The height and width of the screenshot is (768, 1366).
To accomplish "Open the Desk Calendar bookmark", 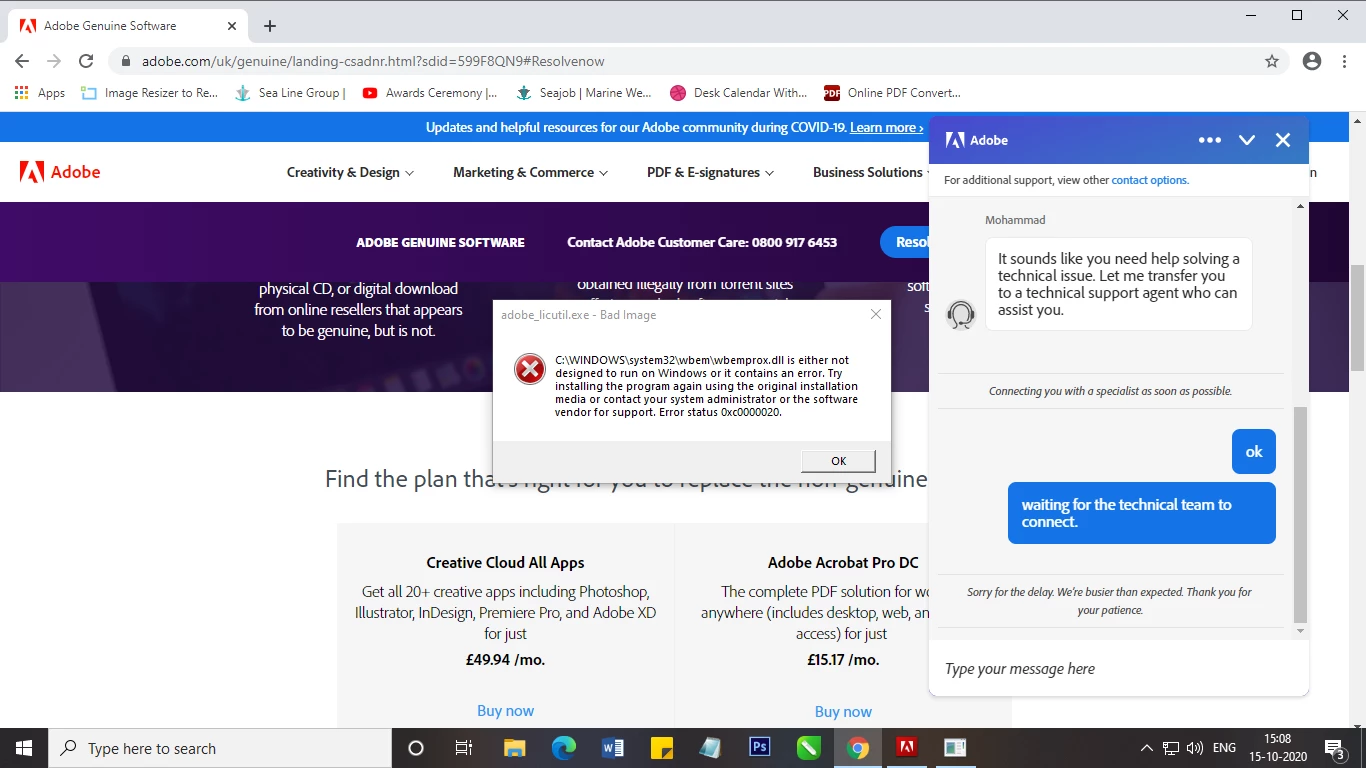I will (x=739, y=93).
